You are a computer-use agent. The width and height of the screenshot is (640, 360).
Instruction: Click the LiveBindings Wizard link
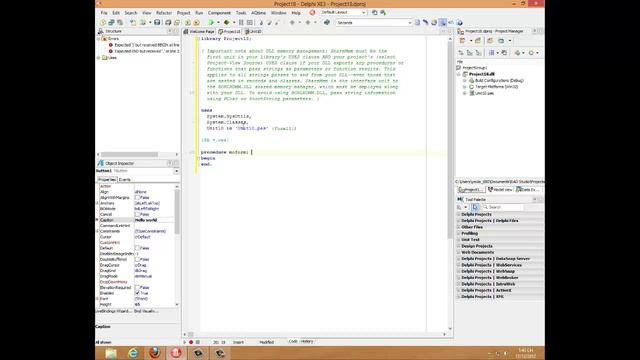[114, 311]
